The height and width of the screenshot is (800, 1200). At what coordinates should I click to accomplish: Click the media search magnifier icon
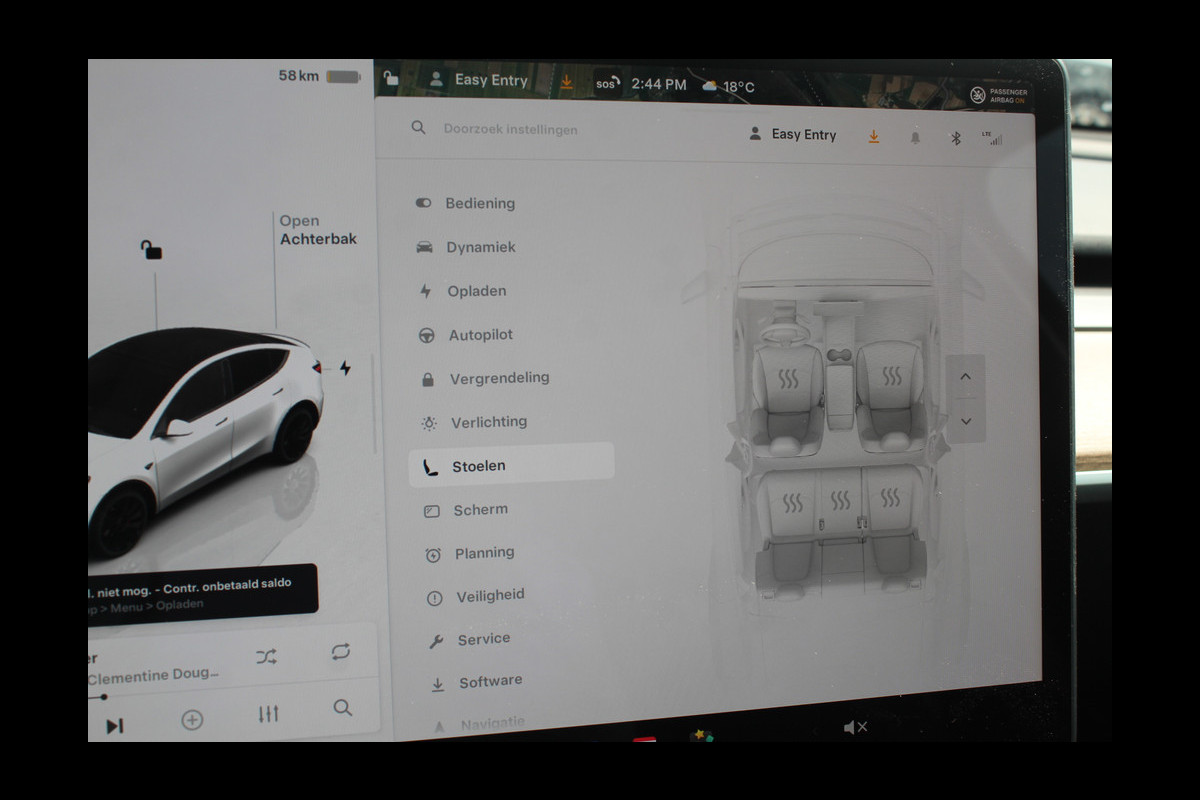pyautogui.click(x=343, y=708)
